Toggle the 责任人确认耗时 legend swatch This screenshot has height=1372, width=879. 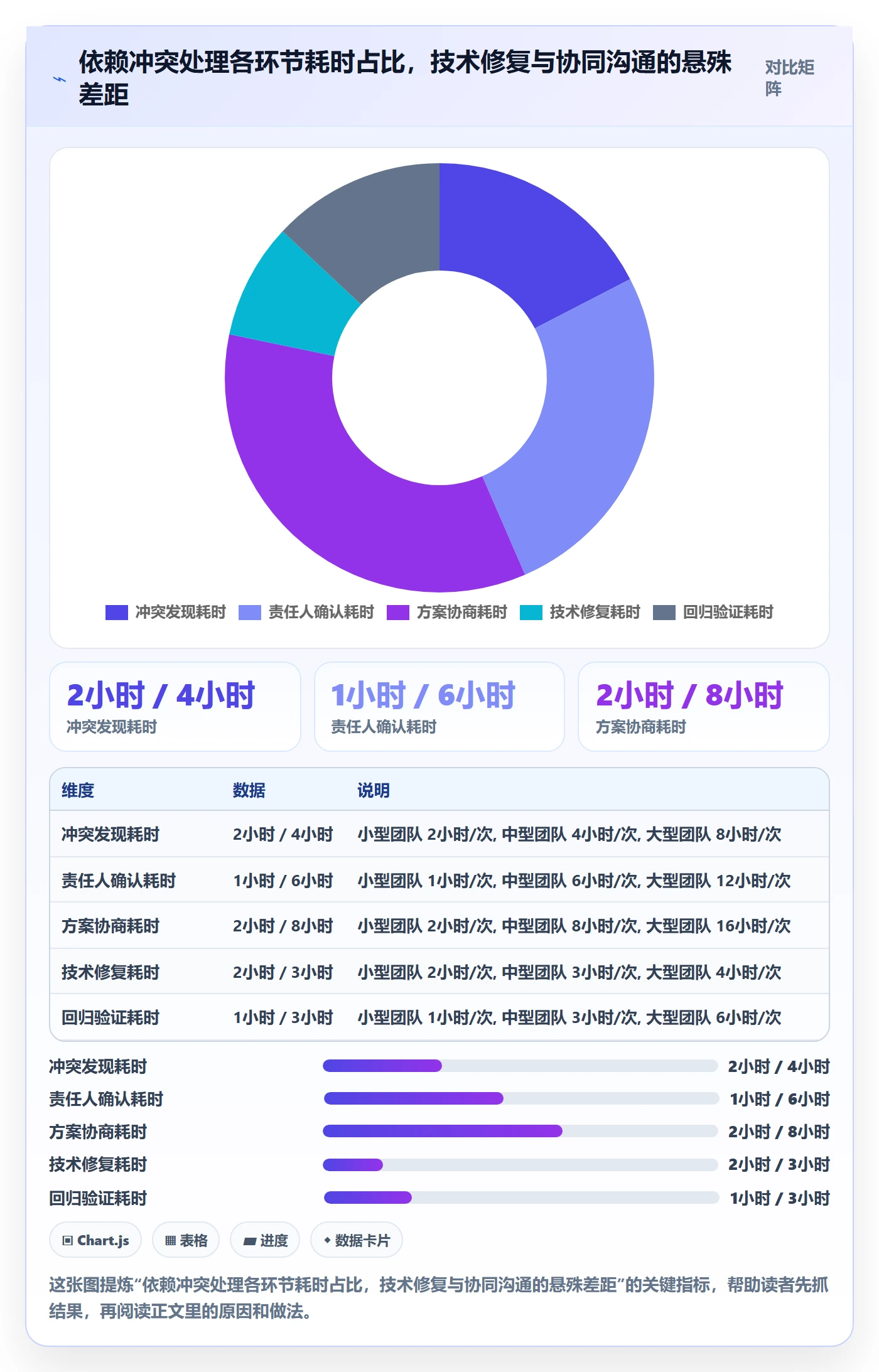[x=250, y=613]
